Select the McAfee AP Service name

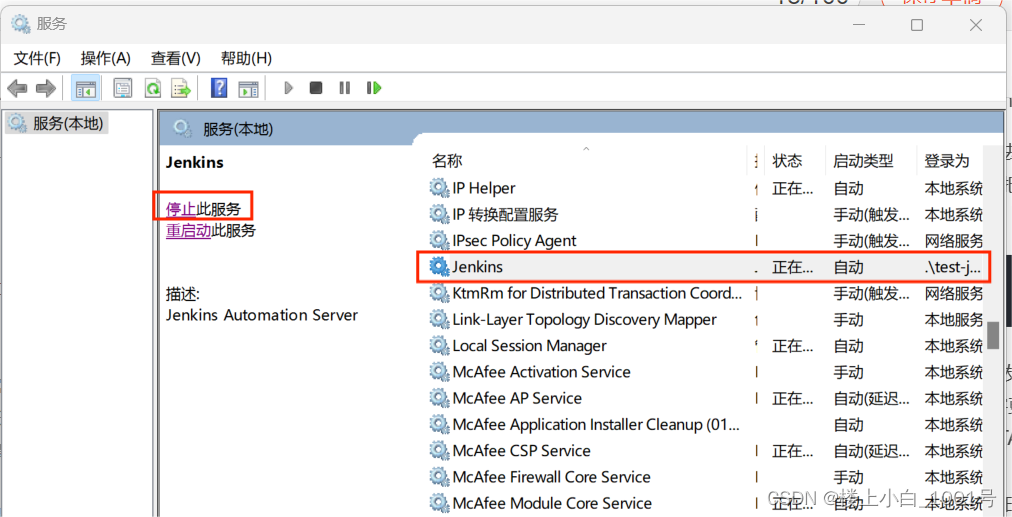coord(517,398)
